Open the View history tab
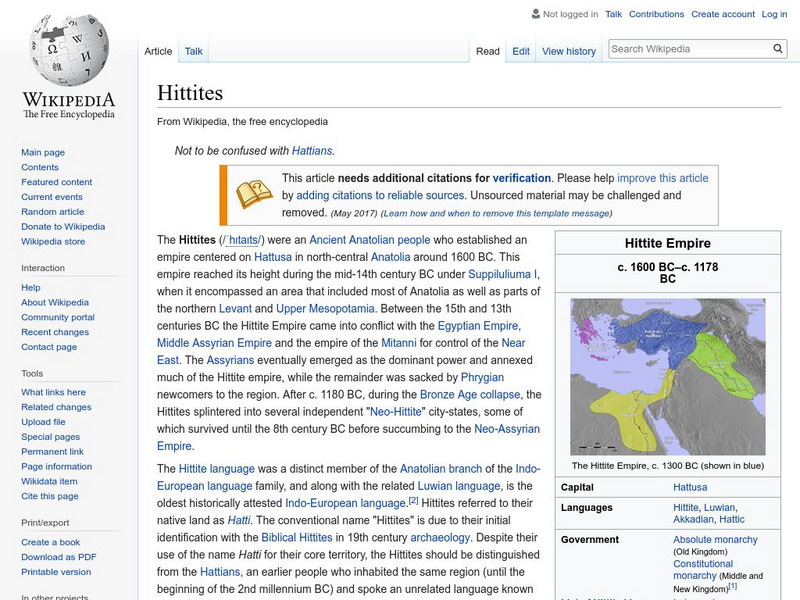Screen dimensions: 800x600 [x=569, y=51]
